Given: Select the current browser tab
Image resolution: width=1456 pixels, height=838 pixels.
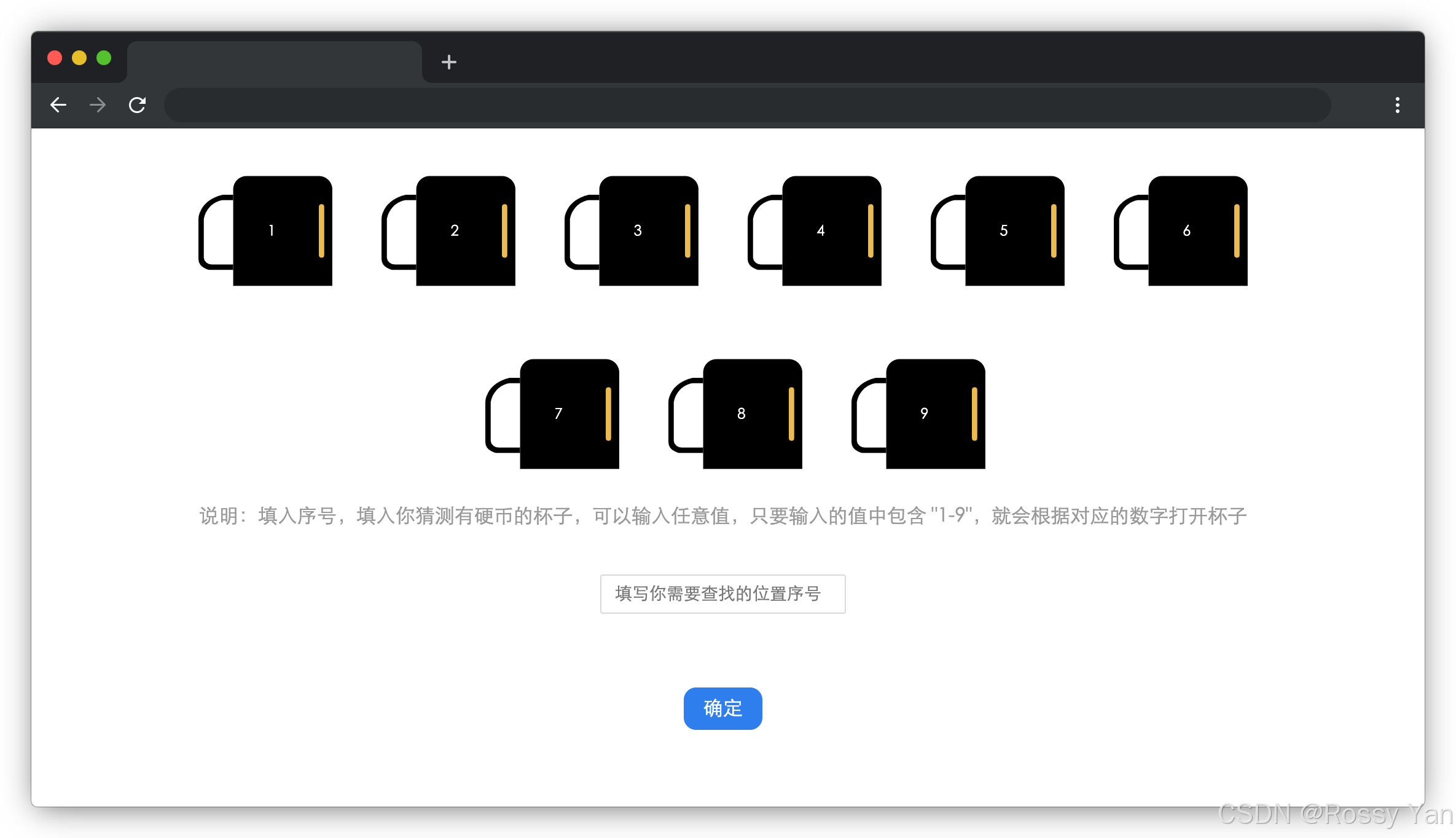Looking at the screenshot, I should 274,62.
